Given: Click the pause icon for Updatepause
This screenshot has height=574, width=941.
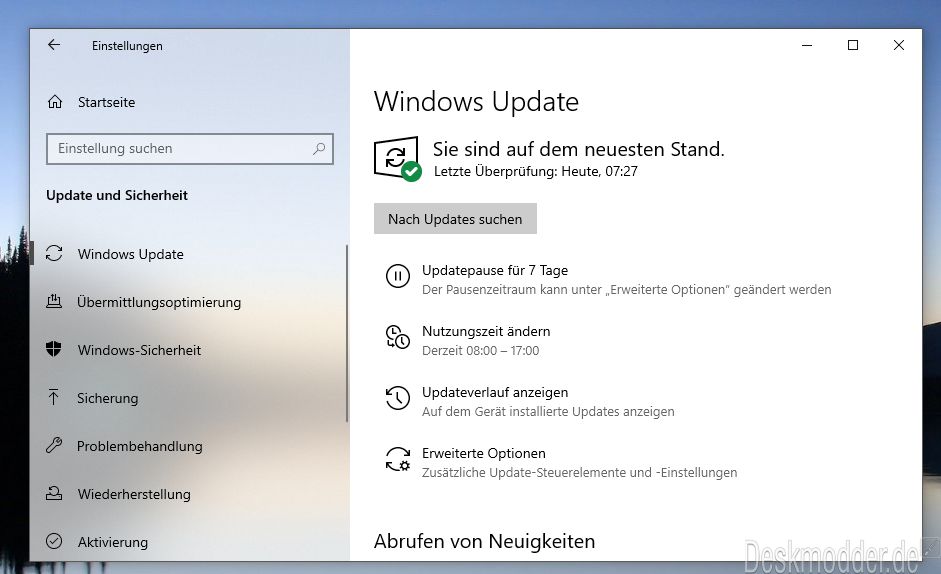Looking at the screenshot, I should pyautogui.click(x=397, y=276).
